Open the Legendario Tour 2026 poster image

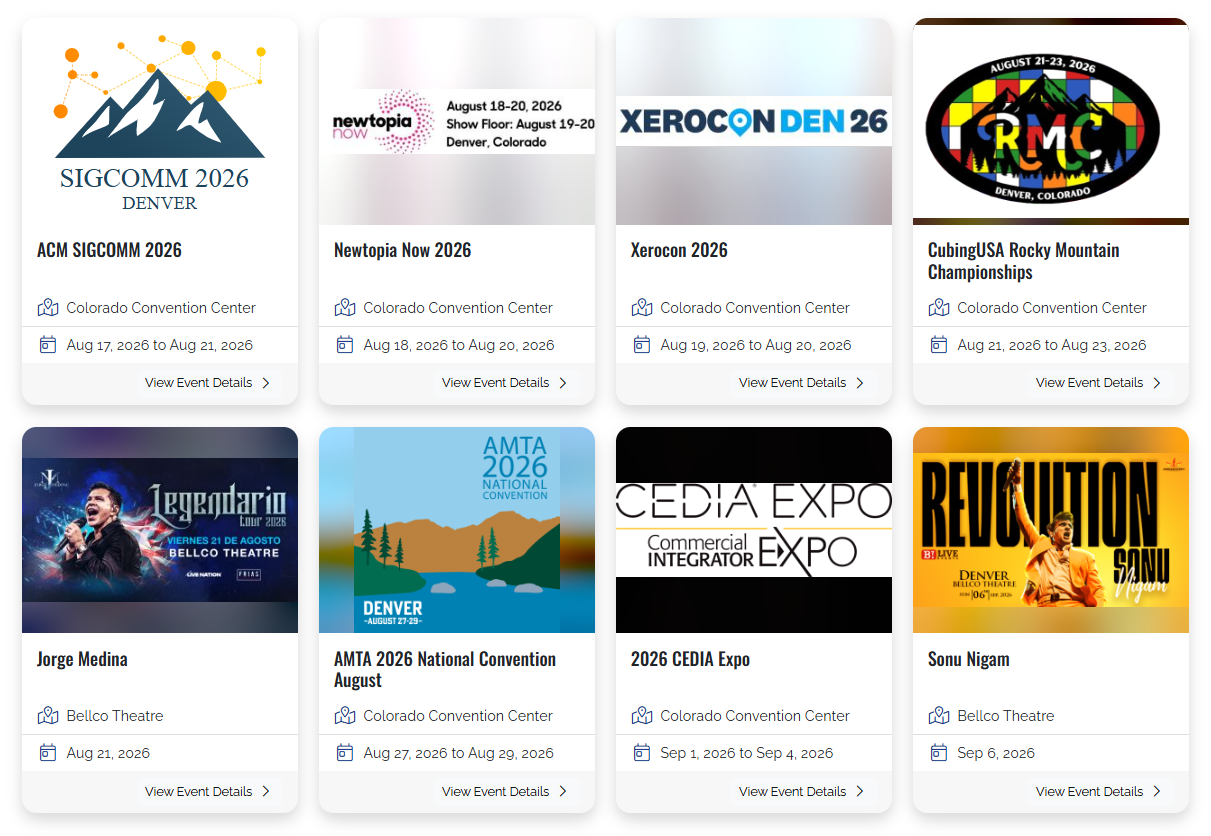click(x=160, y=530)
